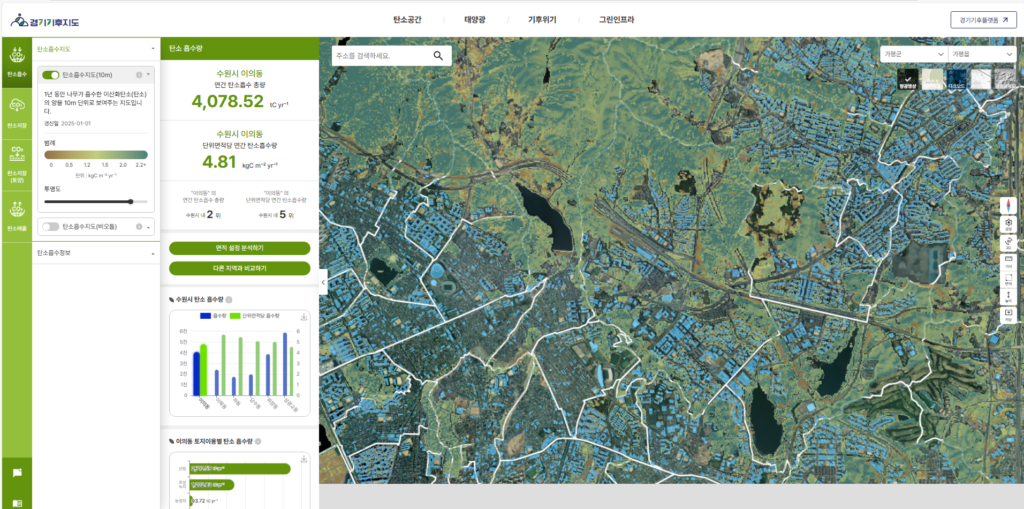The height and width of the screenshot is (509, 1024).
Task: Click the compass icon on map
Action: coord(1008,204)
